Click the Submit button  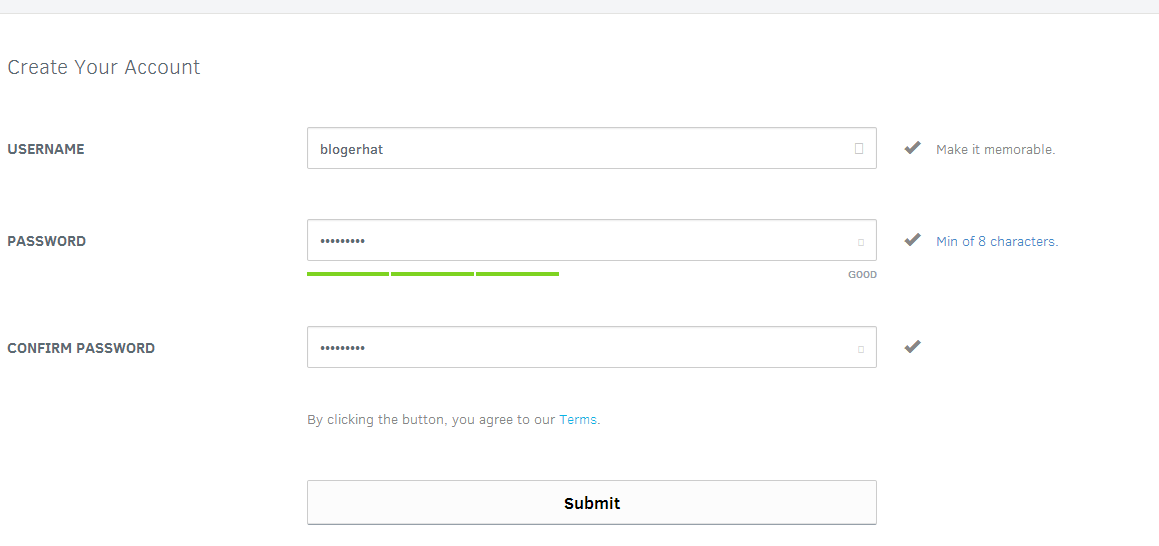[x=592, y=502]
